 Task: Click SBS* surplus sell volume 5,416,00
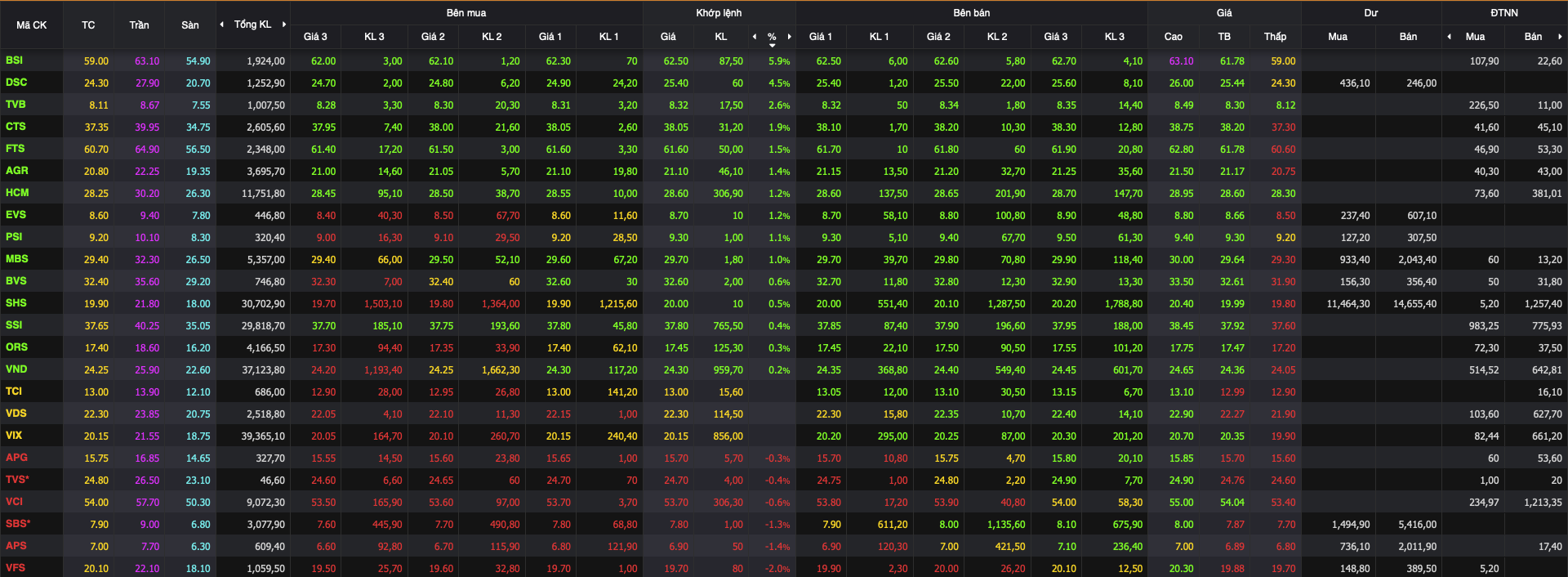[x=1418, y=525]
